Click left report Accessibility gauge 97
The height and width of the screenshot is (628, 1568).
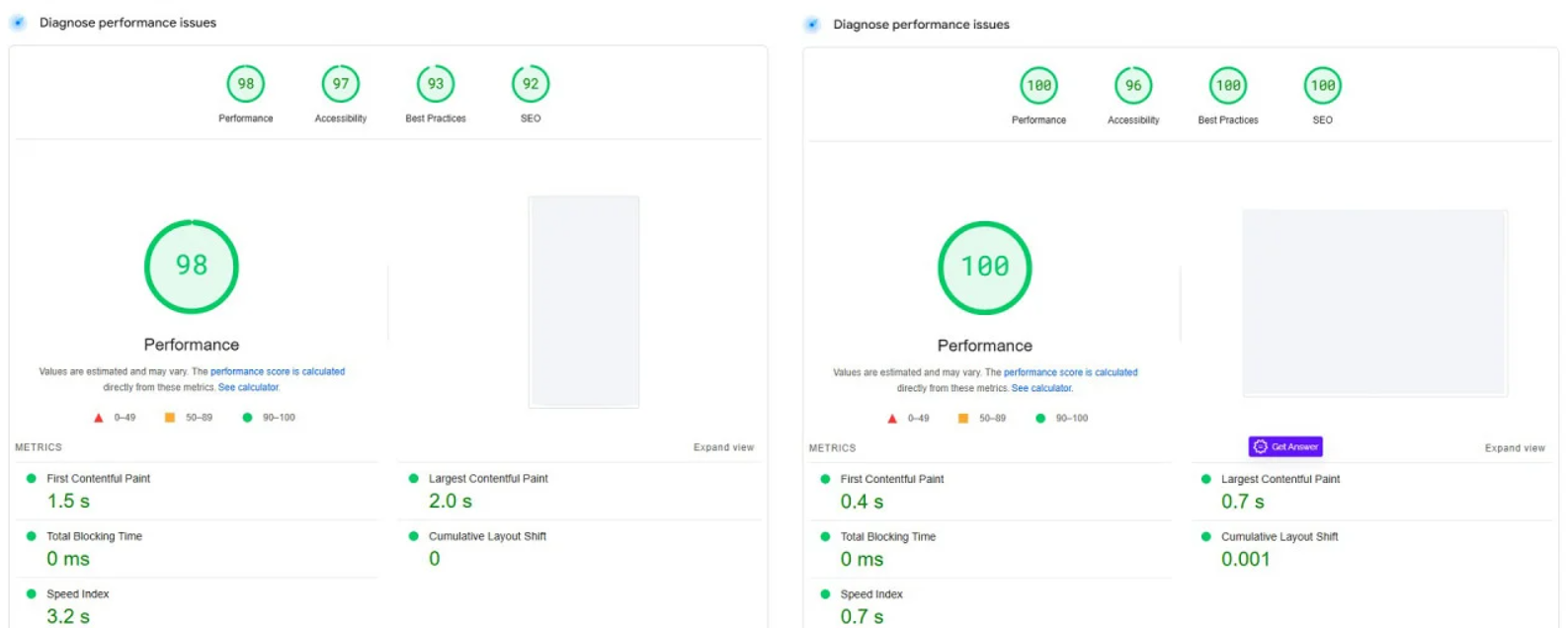pos(341,84)
